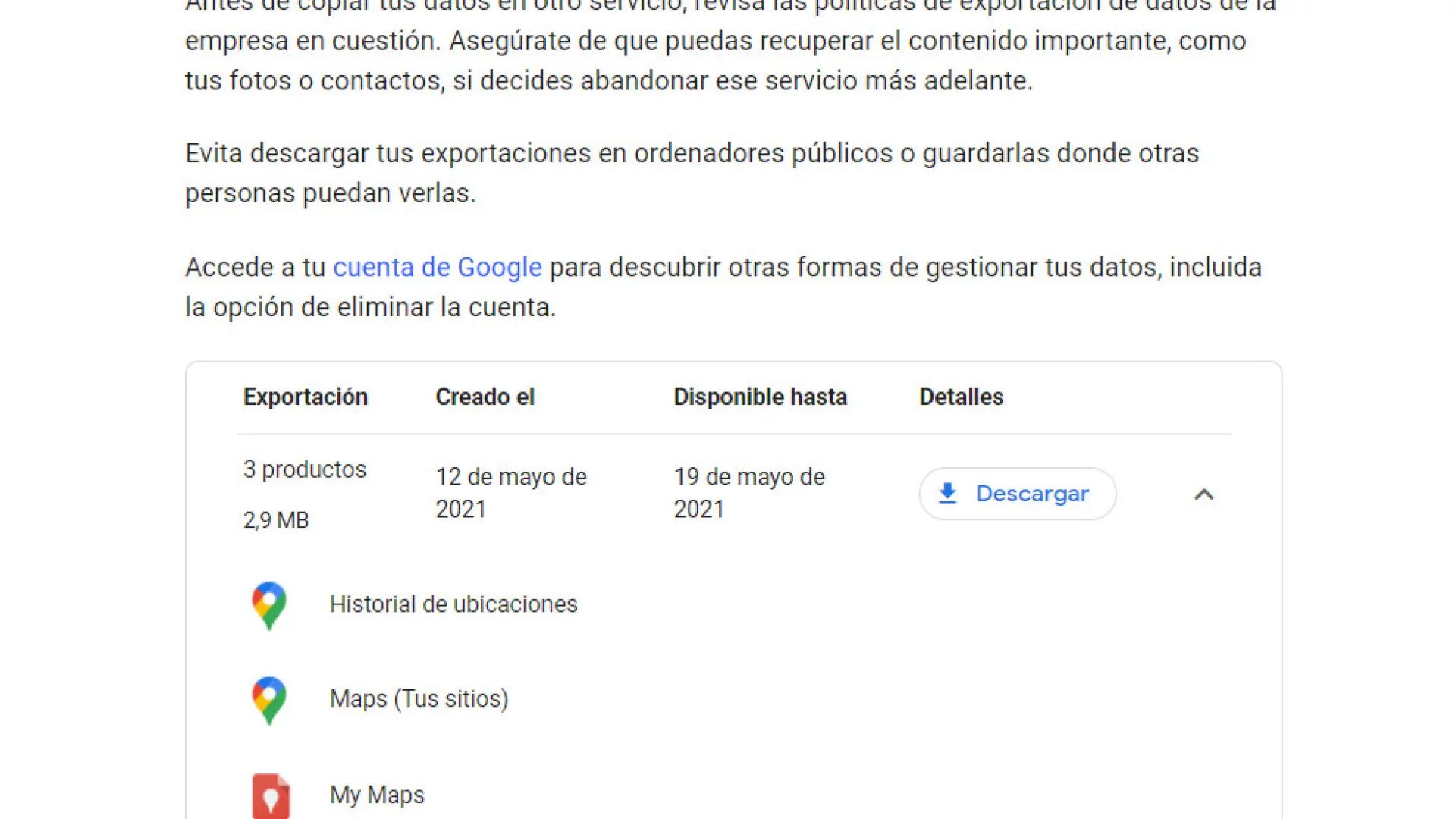The height and width of the screenshot is (819, 1456).
Task: Collapse the export details with the chevron
Action: coord(1204,494)
